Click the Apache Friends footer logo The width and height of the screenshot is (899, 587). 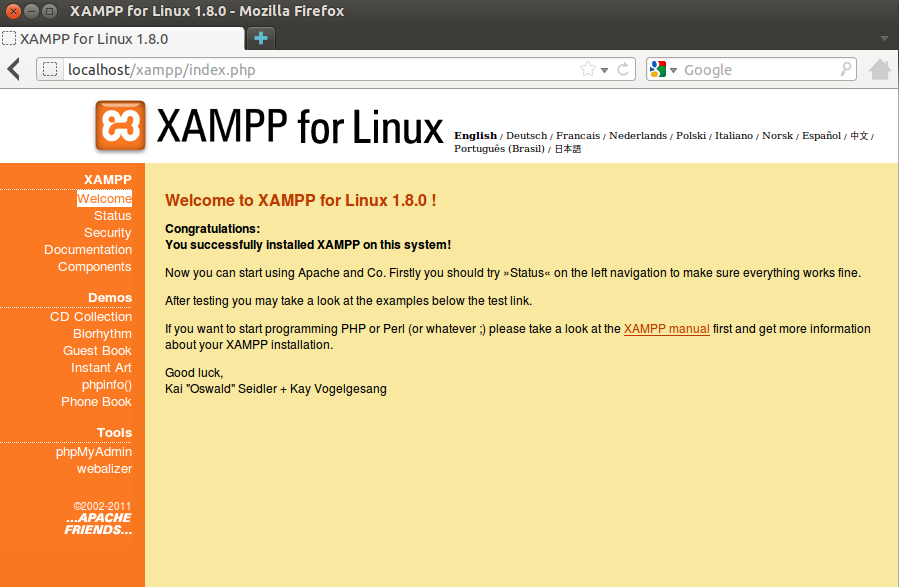click(98, 523)
